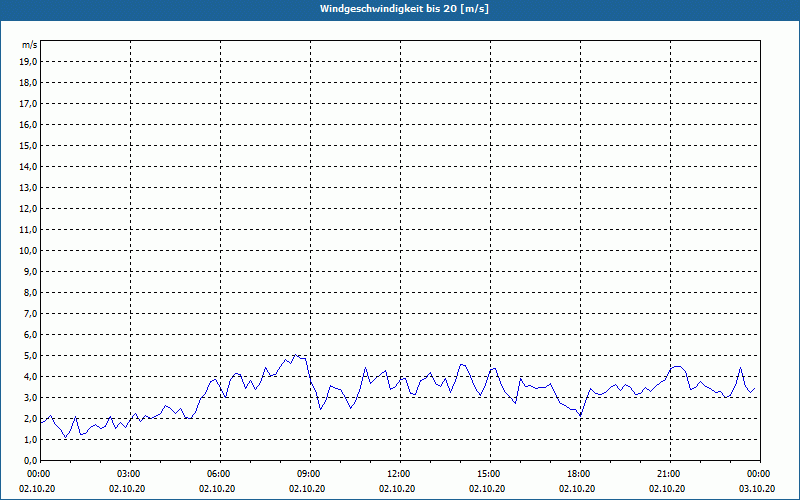The width and height of the screenshot is (800, 500).
Task: Select the '5,0' y-axis label
Action: coord(30,356)
